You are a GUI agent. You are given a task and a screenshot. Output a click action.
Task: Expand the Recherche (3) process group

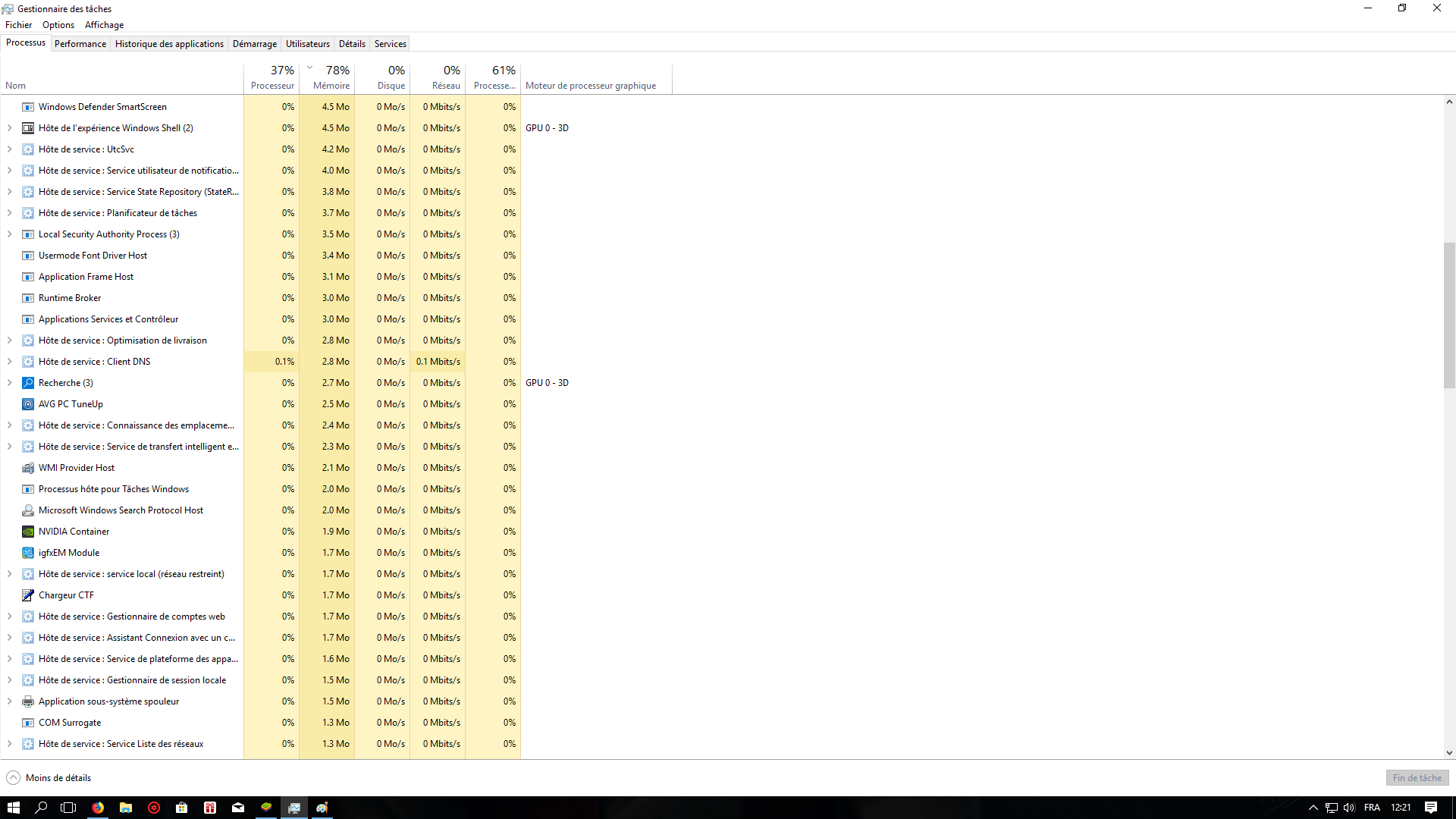click(x=10, y=383)
